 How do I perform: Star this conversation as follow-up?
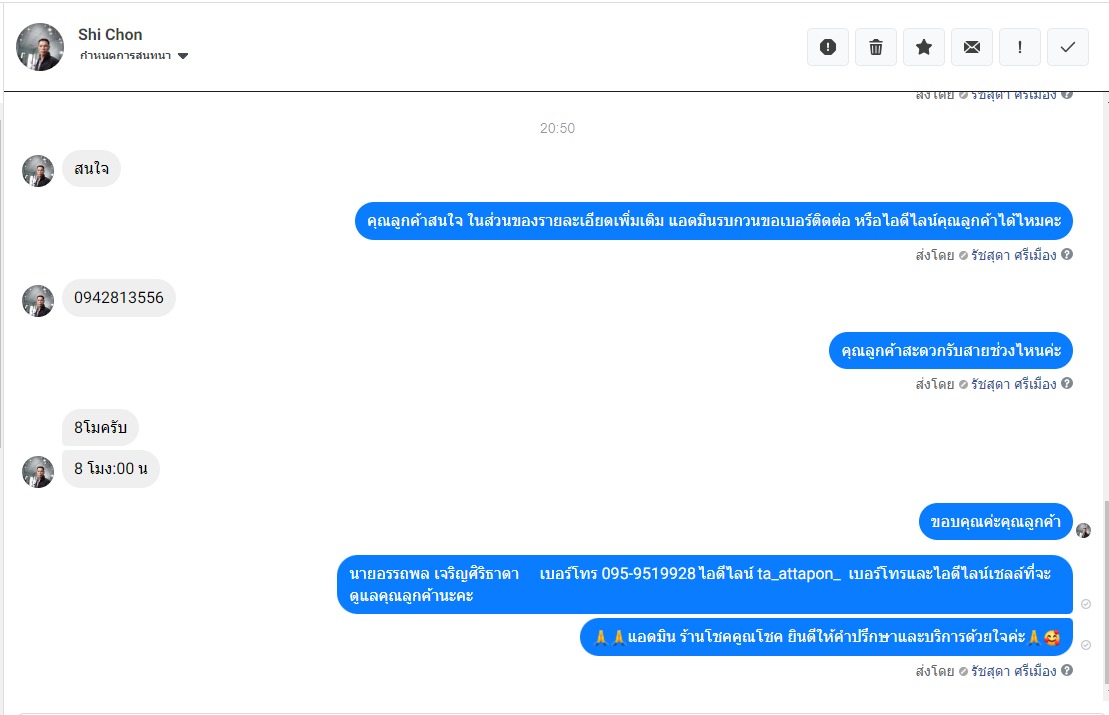[x=924, y=47]
